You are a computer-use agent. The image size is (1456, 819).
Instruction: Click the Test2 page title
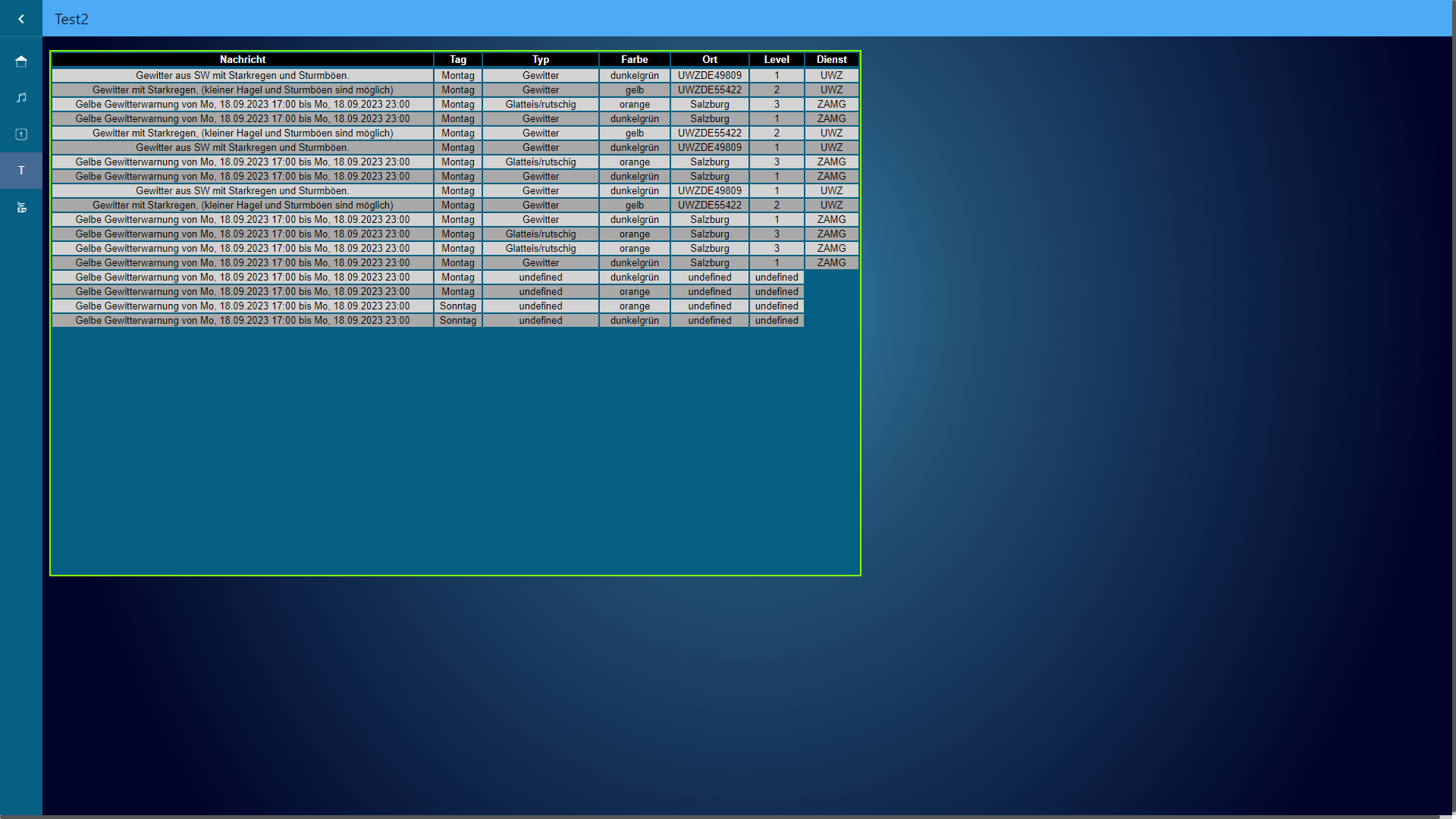click(71, 19)
